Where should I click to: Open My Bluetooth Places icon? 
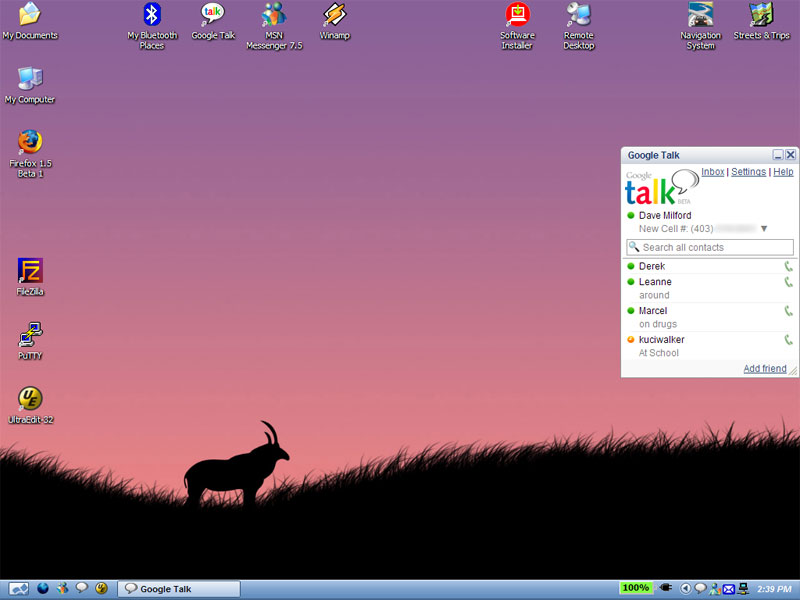pyautogui.click(x=152, y=15)
